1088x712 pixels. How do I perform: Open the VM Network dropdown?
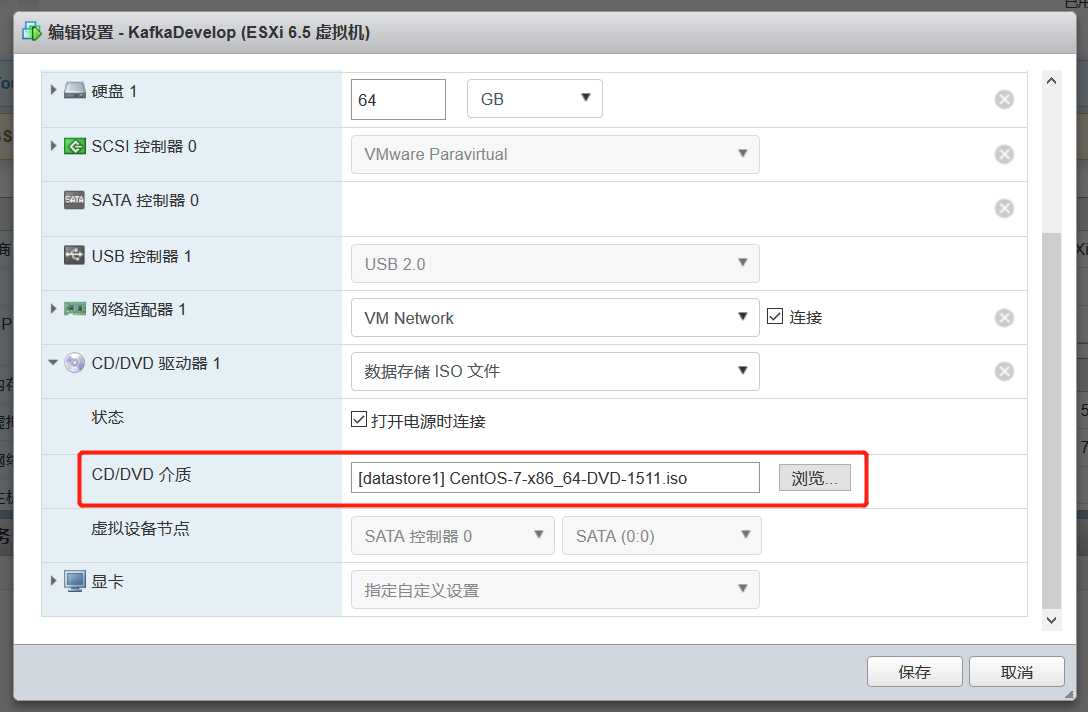tap(555, 318)
